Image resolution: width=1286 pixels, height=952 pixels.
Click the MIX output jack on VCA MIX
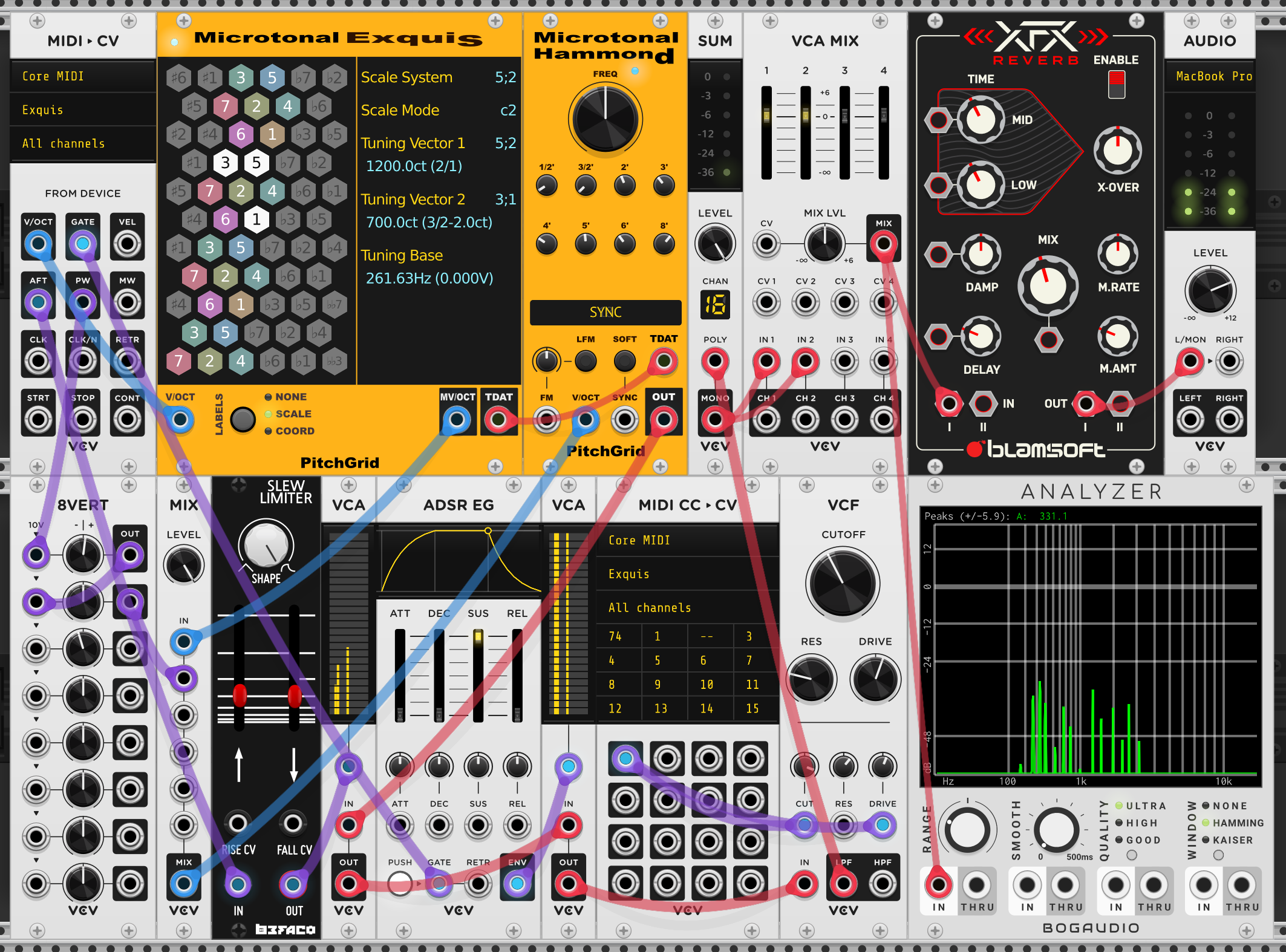pos(884,244)
